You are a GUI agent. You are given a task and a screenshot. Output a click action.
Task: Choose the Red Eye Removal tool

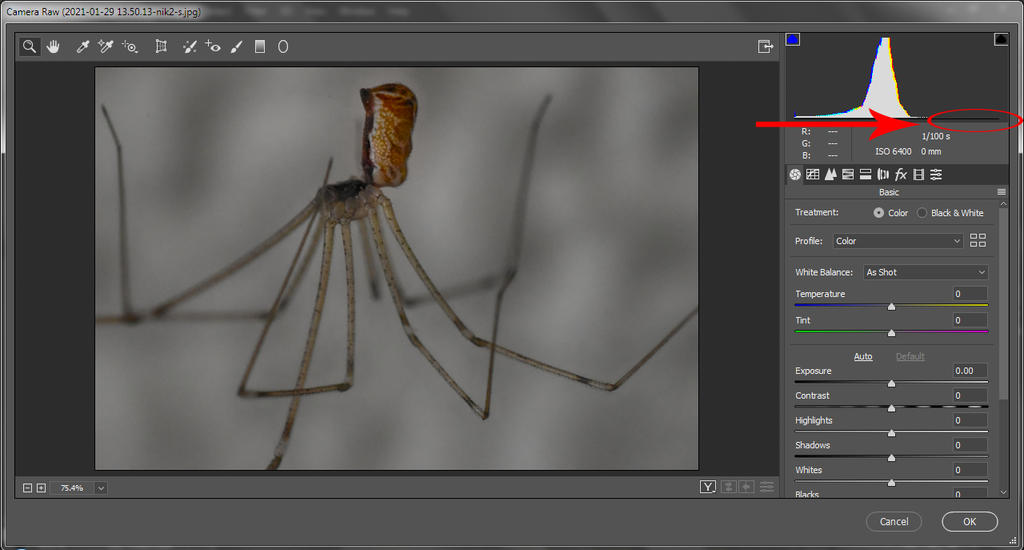pyautogui.click(x=212, y=46)
